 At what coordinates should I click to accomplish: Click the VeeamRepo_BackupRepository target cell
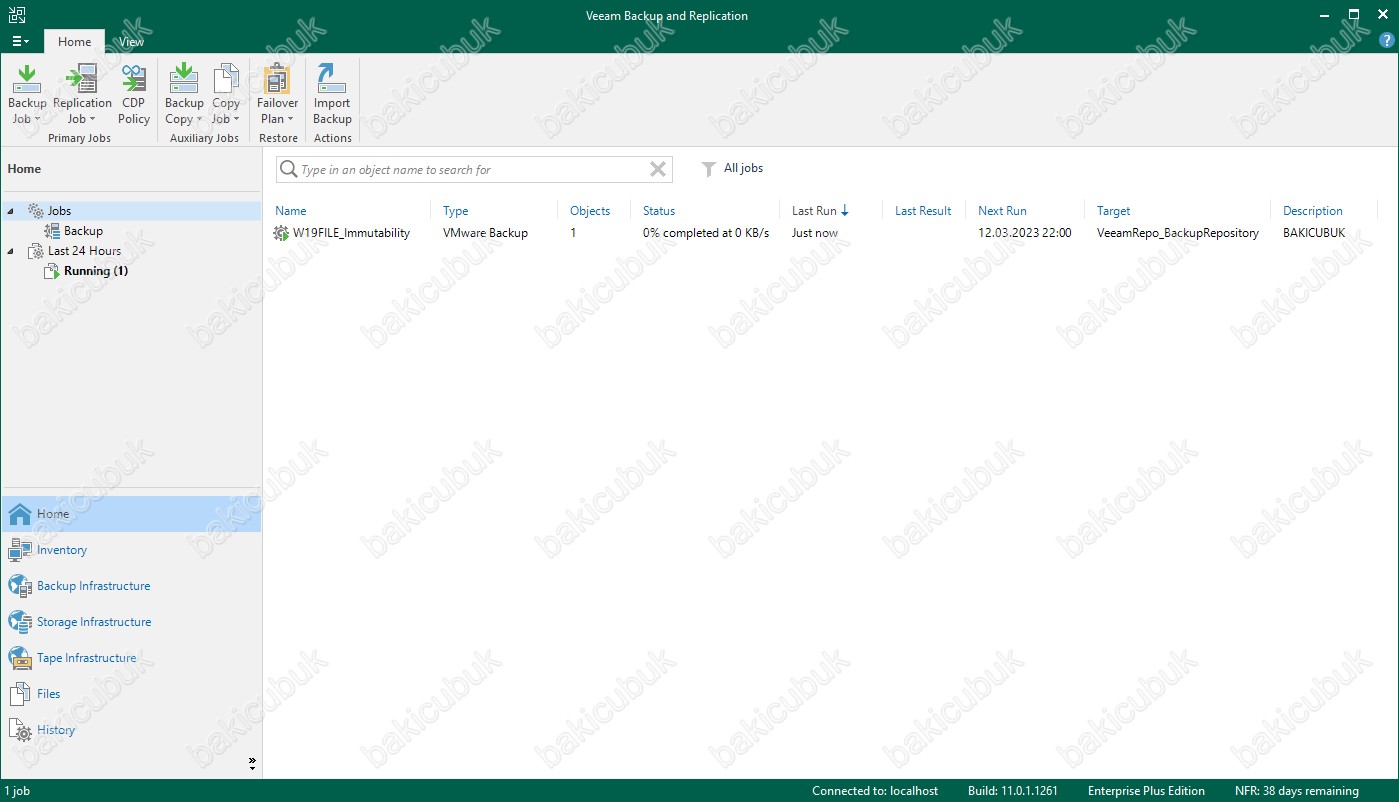click(x=1178, y=233)
